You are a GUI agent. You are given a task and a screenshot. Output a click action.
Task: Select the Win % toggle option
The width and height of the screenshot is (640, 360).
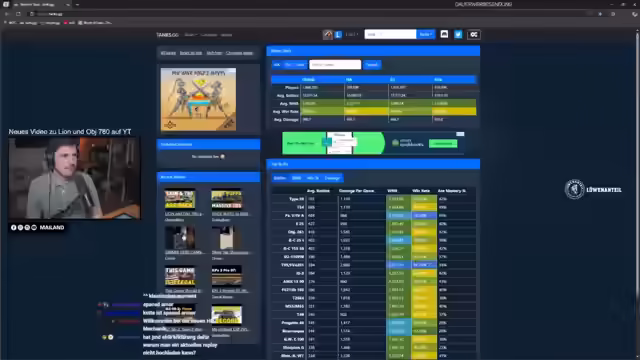[313, 178]
